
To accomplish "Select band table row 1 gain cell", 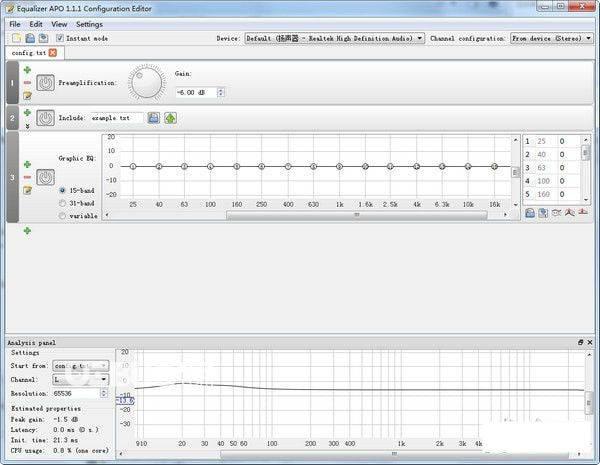I will (562, 141).
